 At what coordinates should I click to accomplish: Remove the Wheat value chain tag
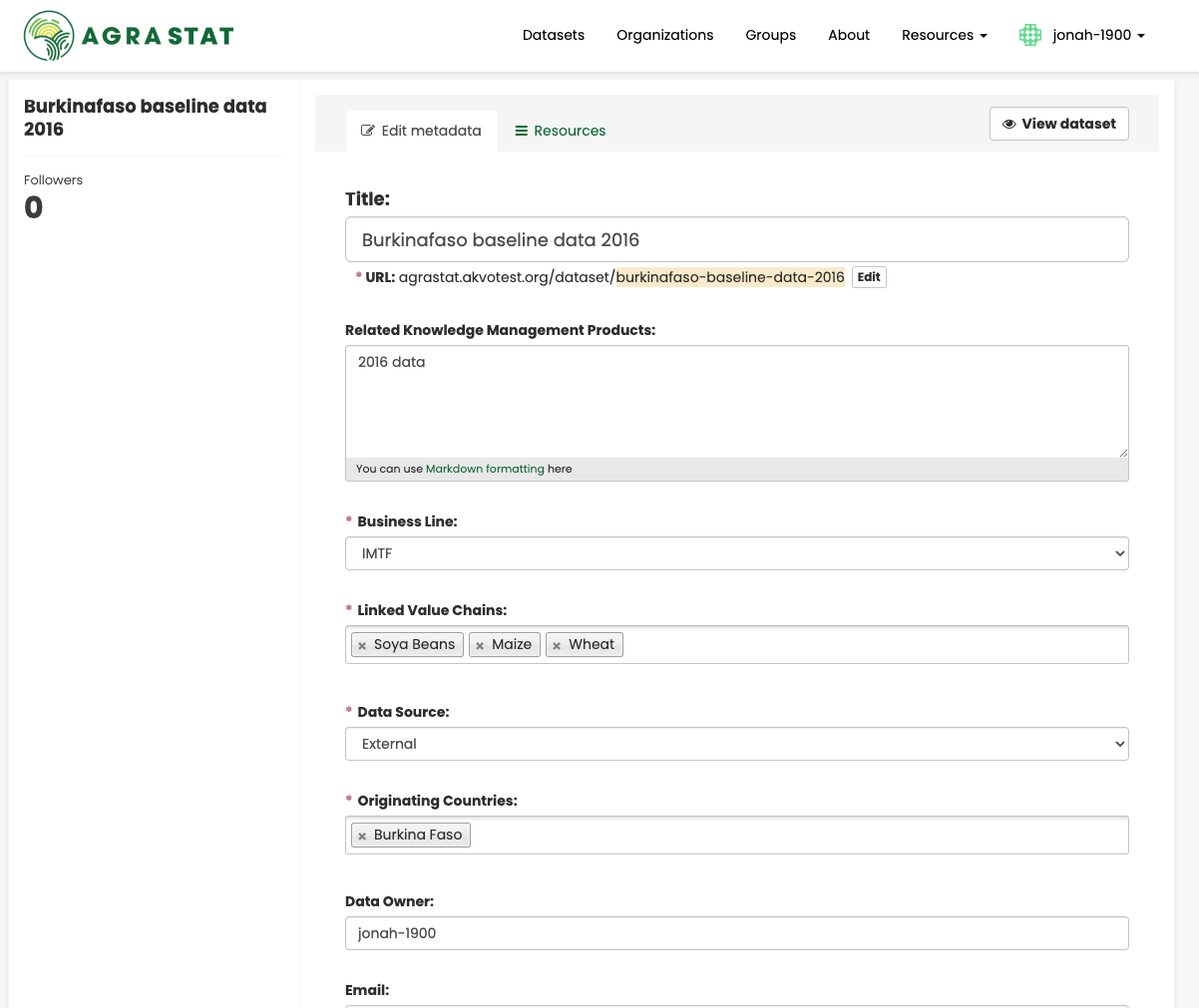(557, 645)
